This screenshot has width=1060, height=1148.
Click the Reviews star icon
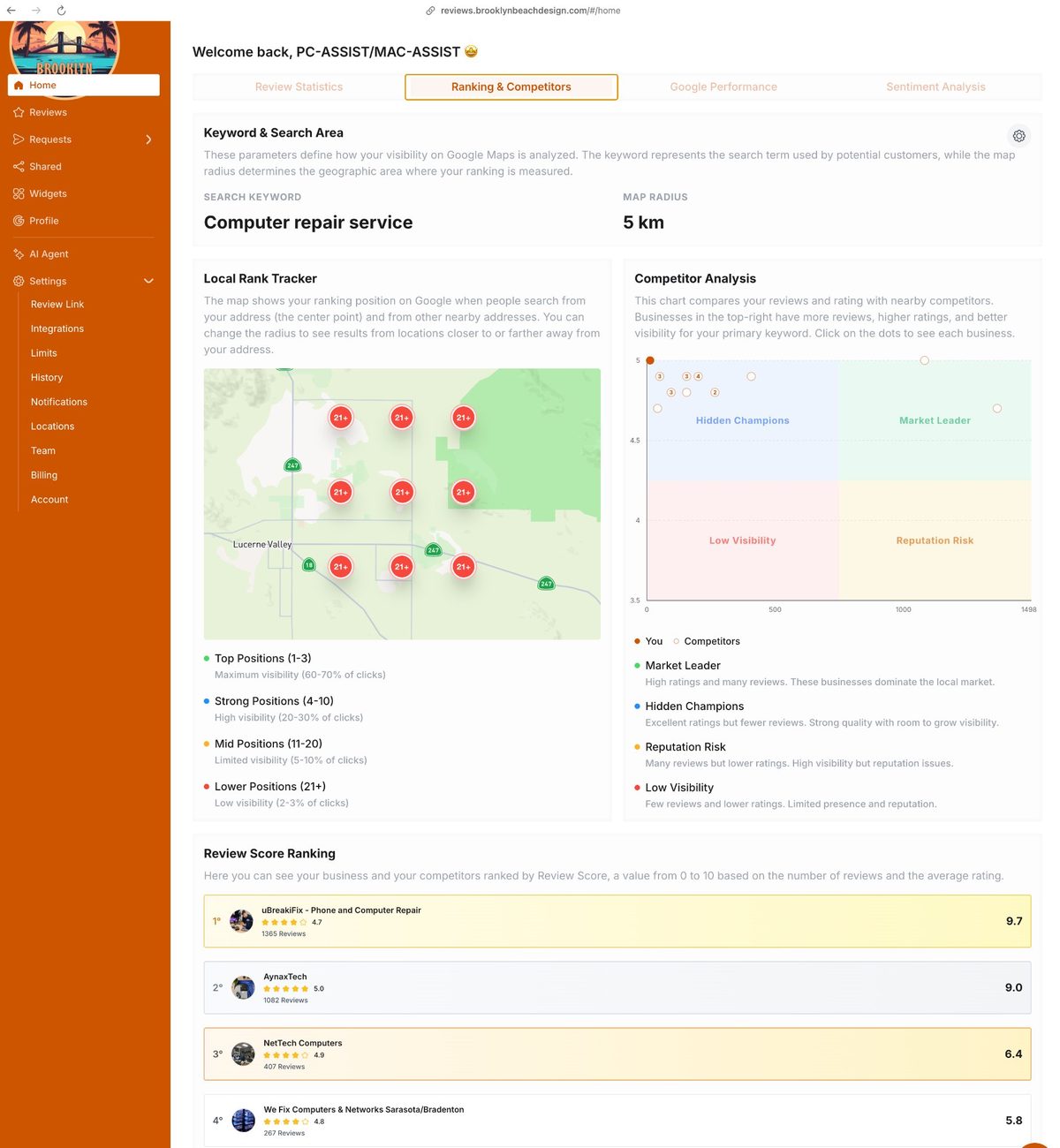tap(19, 112)
